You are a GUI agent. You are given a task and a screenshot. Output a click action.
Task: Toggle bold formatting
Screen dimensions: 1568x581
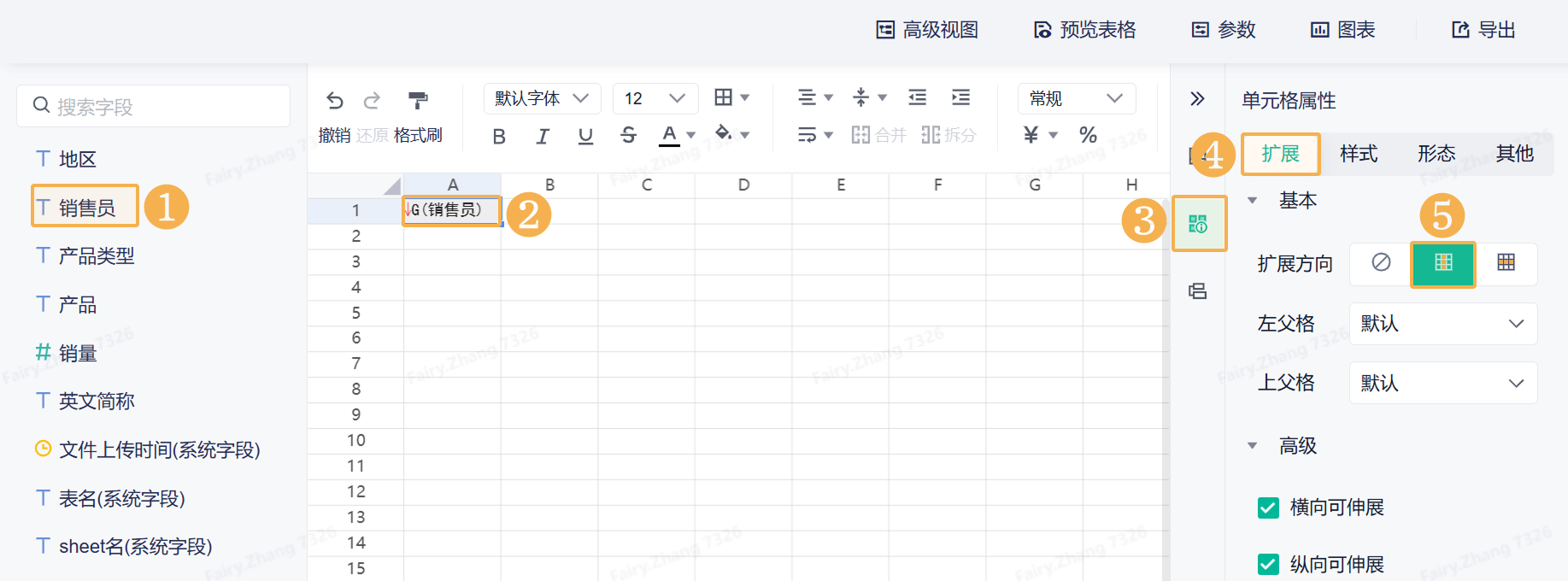point(500,136)
